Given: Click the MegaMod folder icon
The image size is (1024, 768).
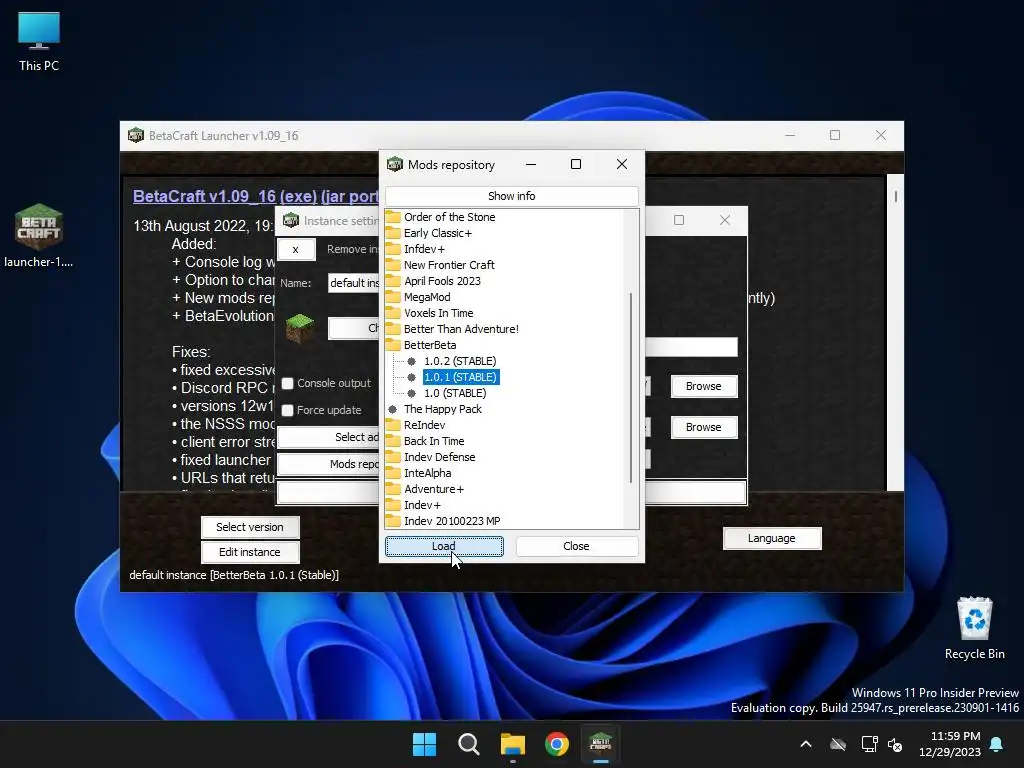Looking at the screenshot, I should [x=393, y=297].
